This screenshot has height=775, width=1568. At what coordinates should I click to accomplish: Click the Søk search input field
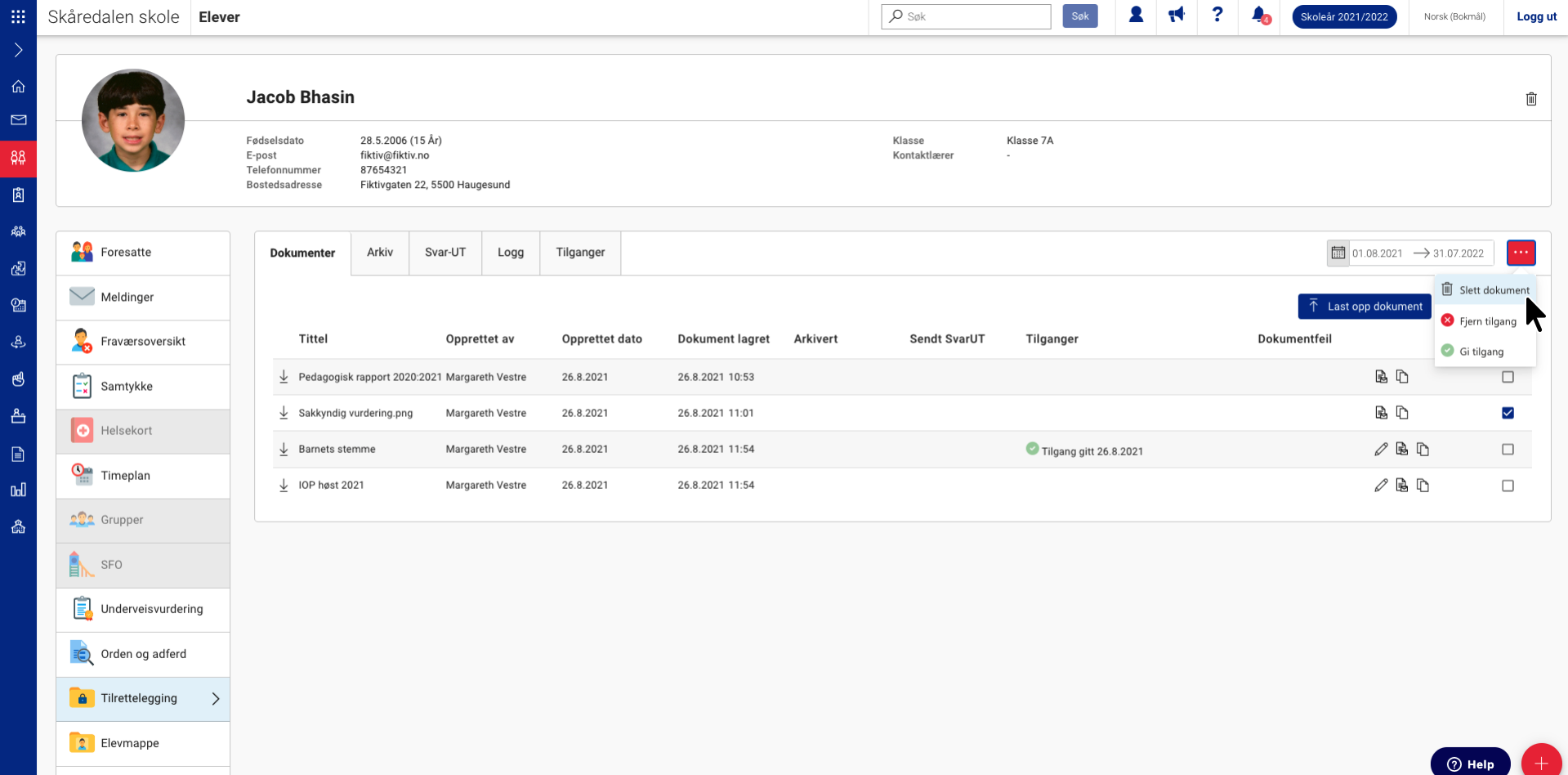point(966,16)
